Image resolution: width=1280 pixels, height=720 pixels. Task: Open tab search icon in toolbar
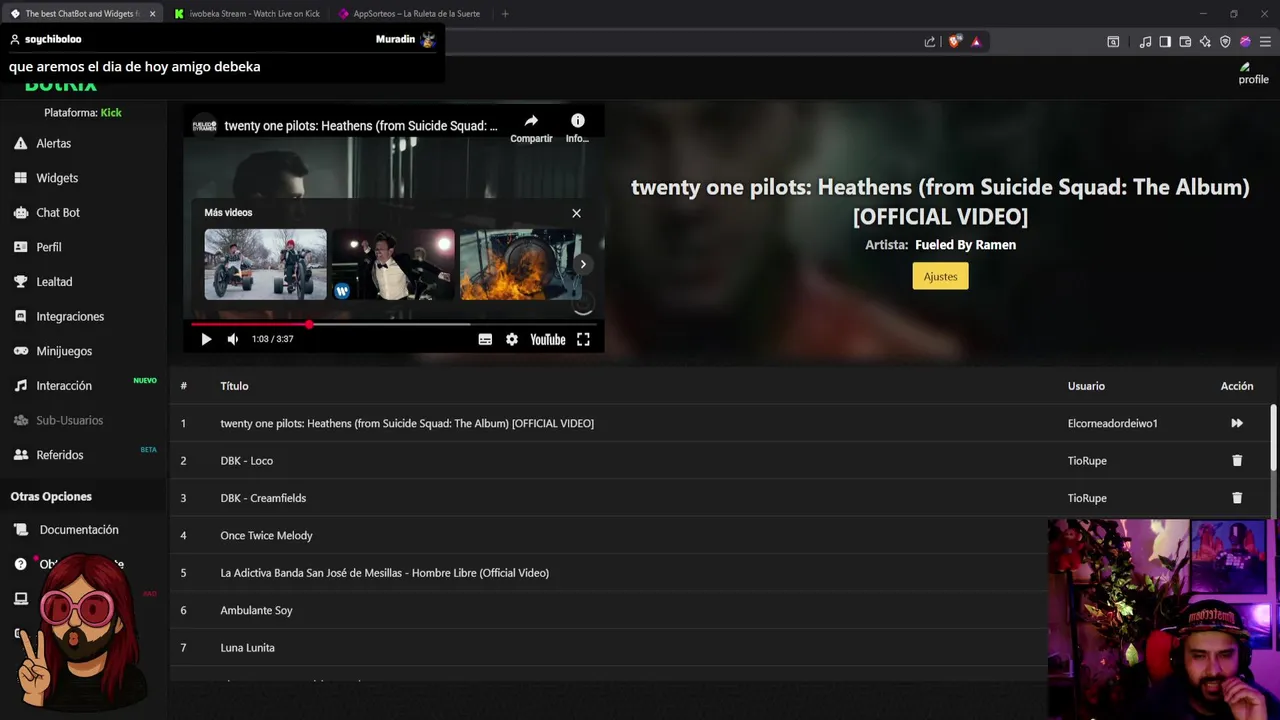[1113, 42]
